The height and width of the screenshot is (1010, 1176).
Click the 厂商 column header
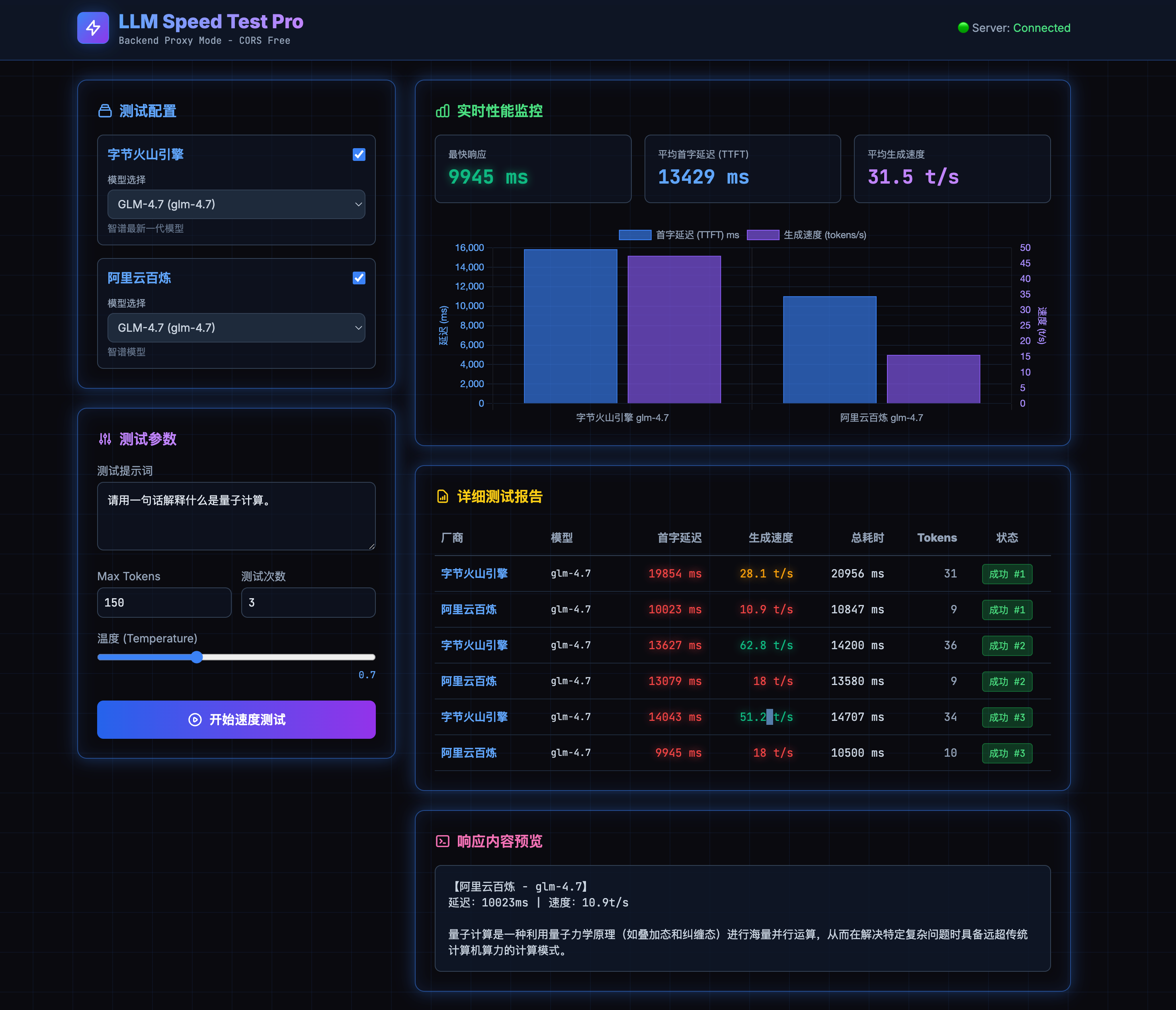tap(452, 538)
